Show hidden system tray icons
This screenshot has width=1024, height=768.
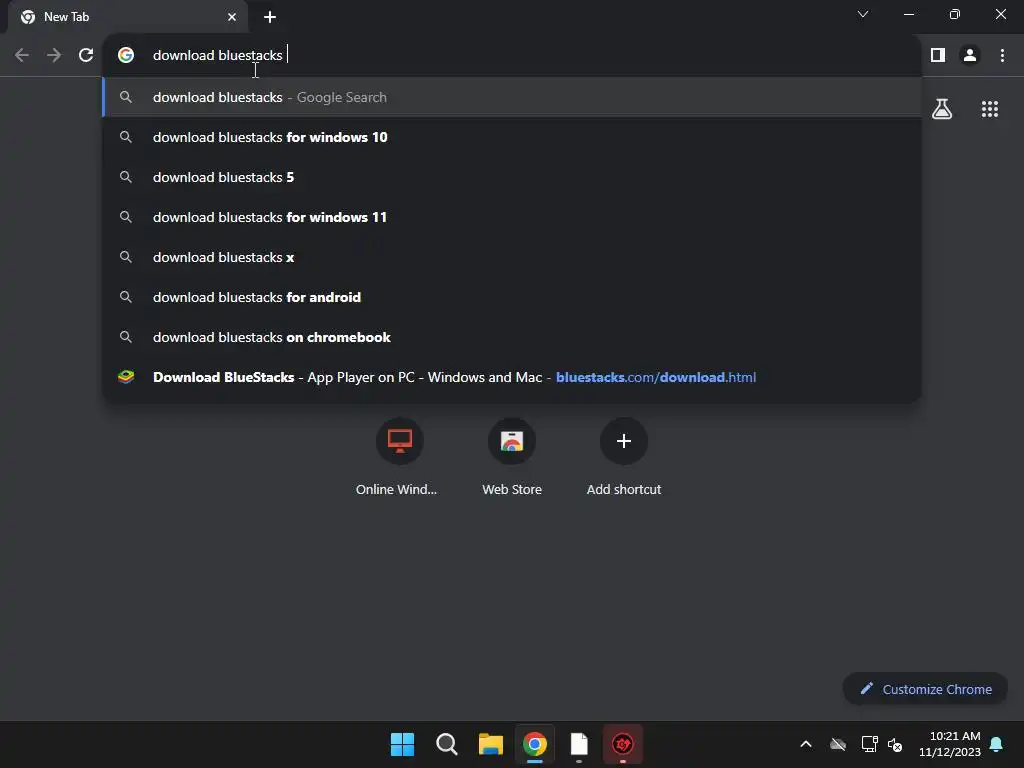pos(806,744)
